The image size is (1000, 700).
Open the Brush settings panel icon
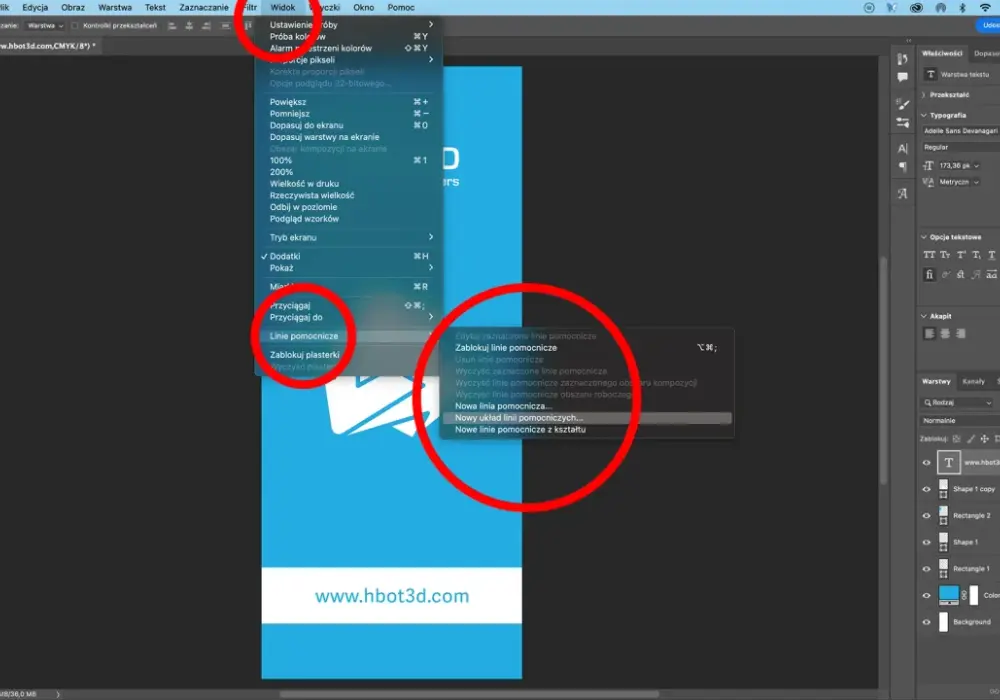(902, 103)
